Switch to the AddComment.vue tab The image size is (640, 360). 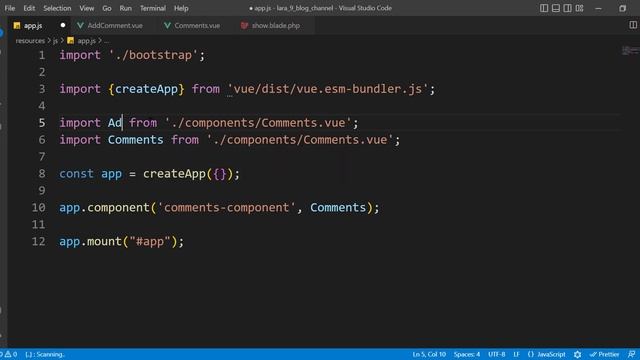coord(115,25)
